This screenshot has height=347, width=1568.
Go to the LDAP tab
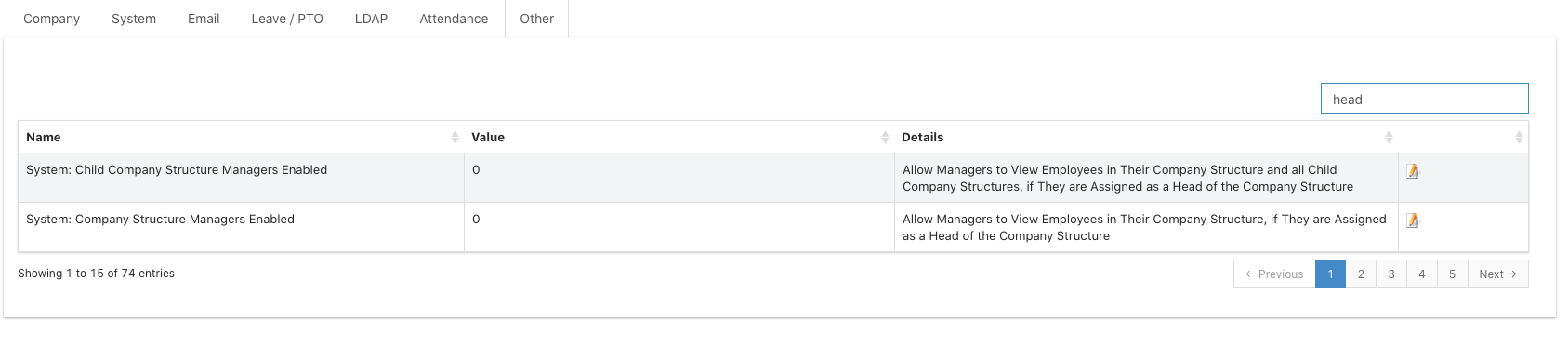(x=371, y=19)
